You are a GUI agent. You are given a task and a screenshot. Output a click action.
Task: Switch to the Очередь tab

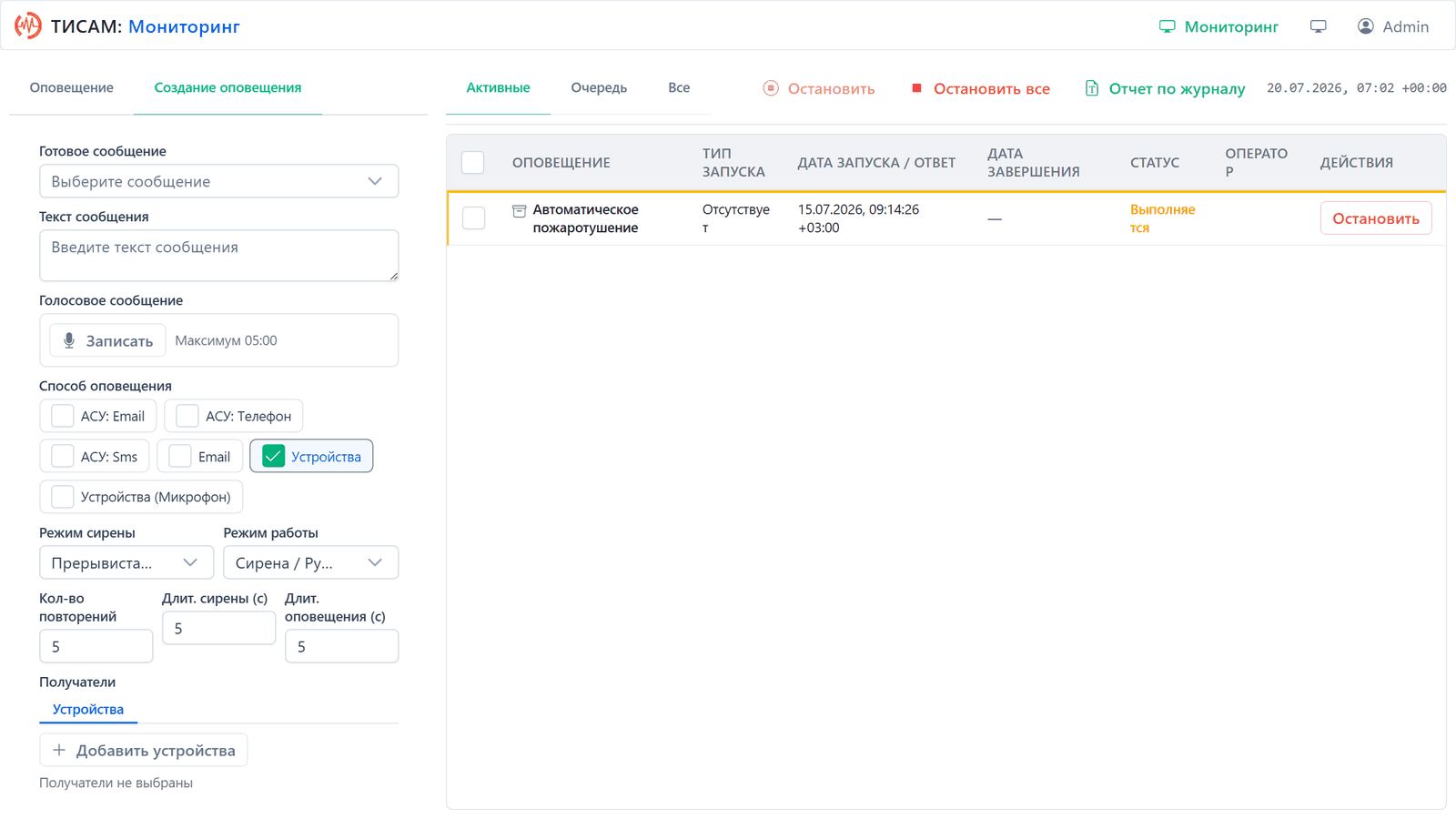pyautogui.click(x=599, y=87)
